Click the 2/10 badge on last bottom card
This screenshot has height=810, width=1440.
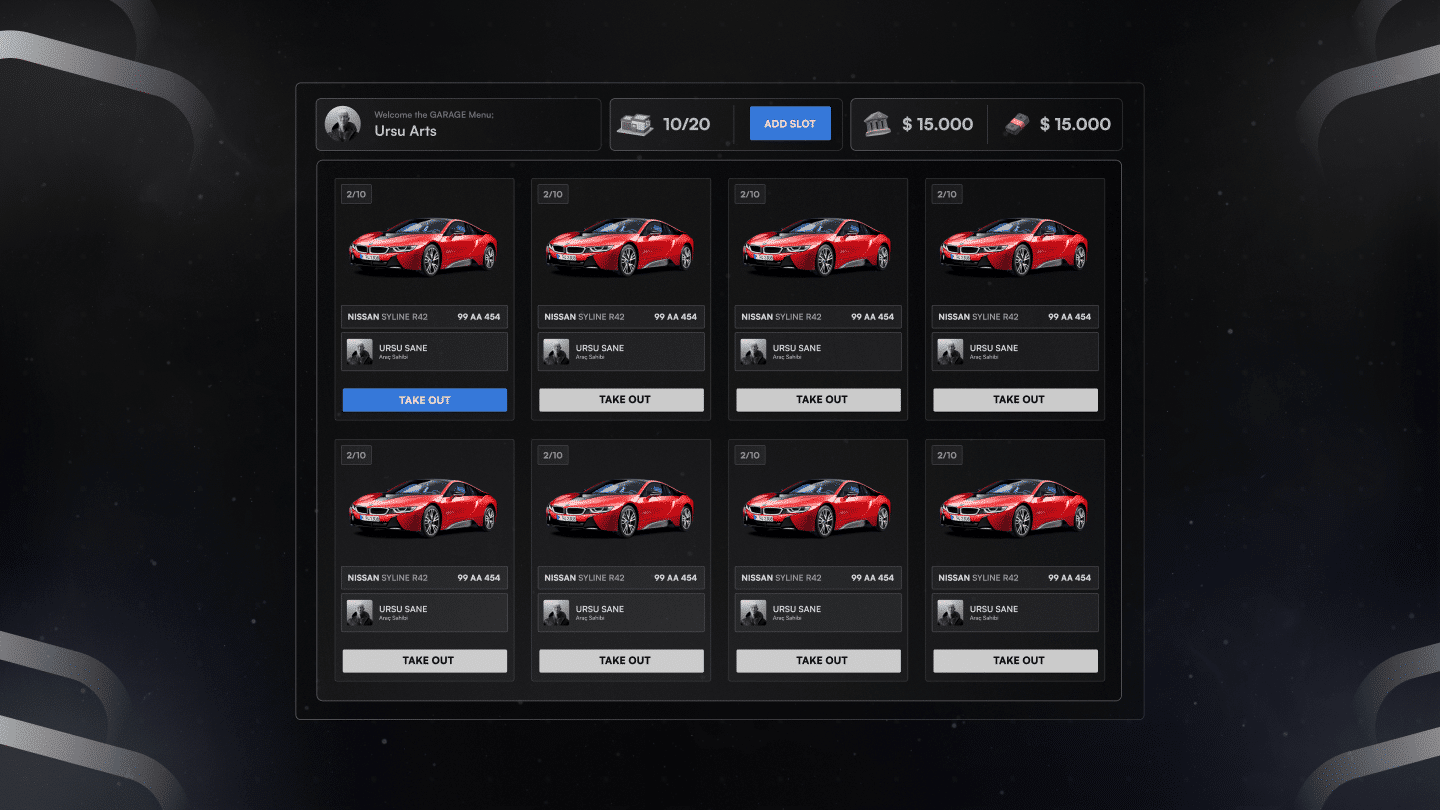tap(946, 455)
